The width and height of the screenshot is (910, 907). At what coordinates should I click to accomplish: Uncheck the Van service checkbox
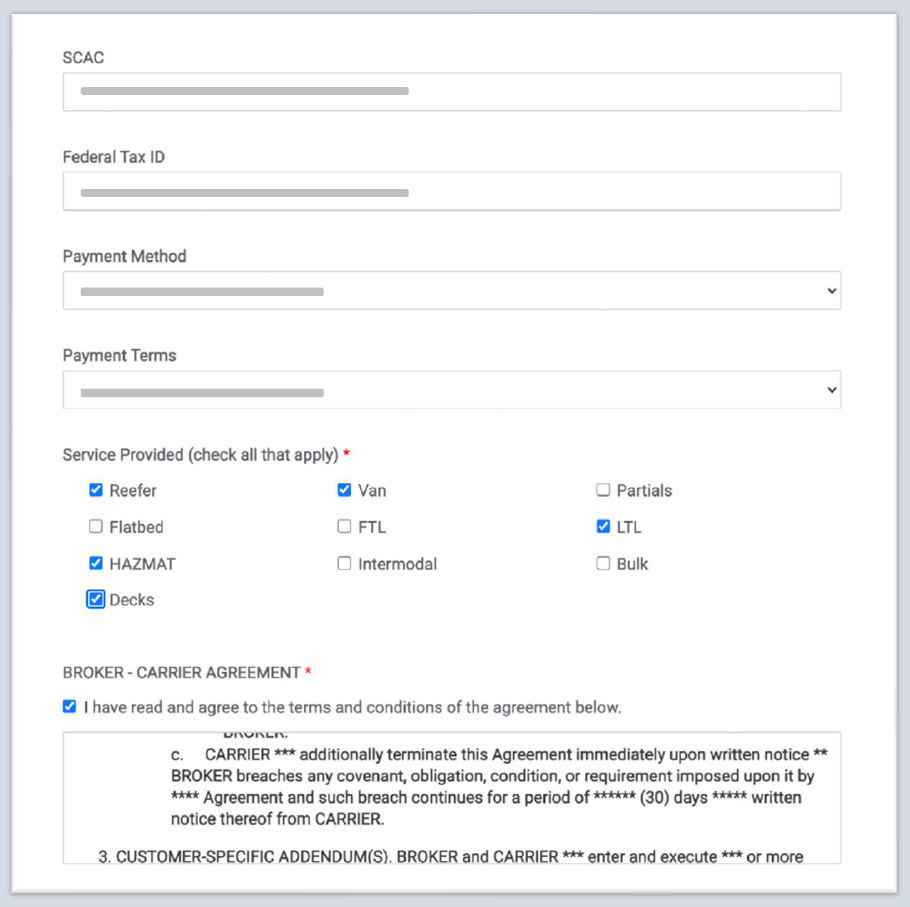344,490
